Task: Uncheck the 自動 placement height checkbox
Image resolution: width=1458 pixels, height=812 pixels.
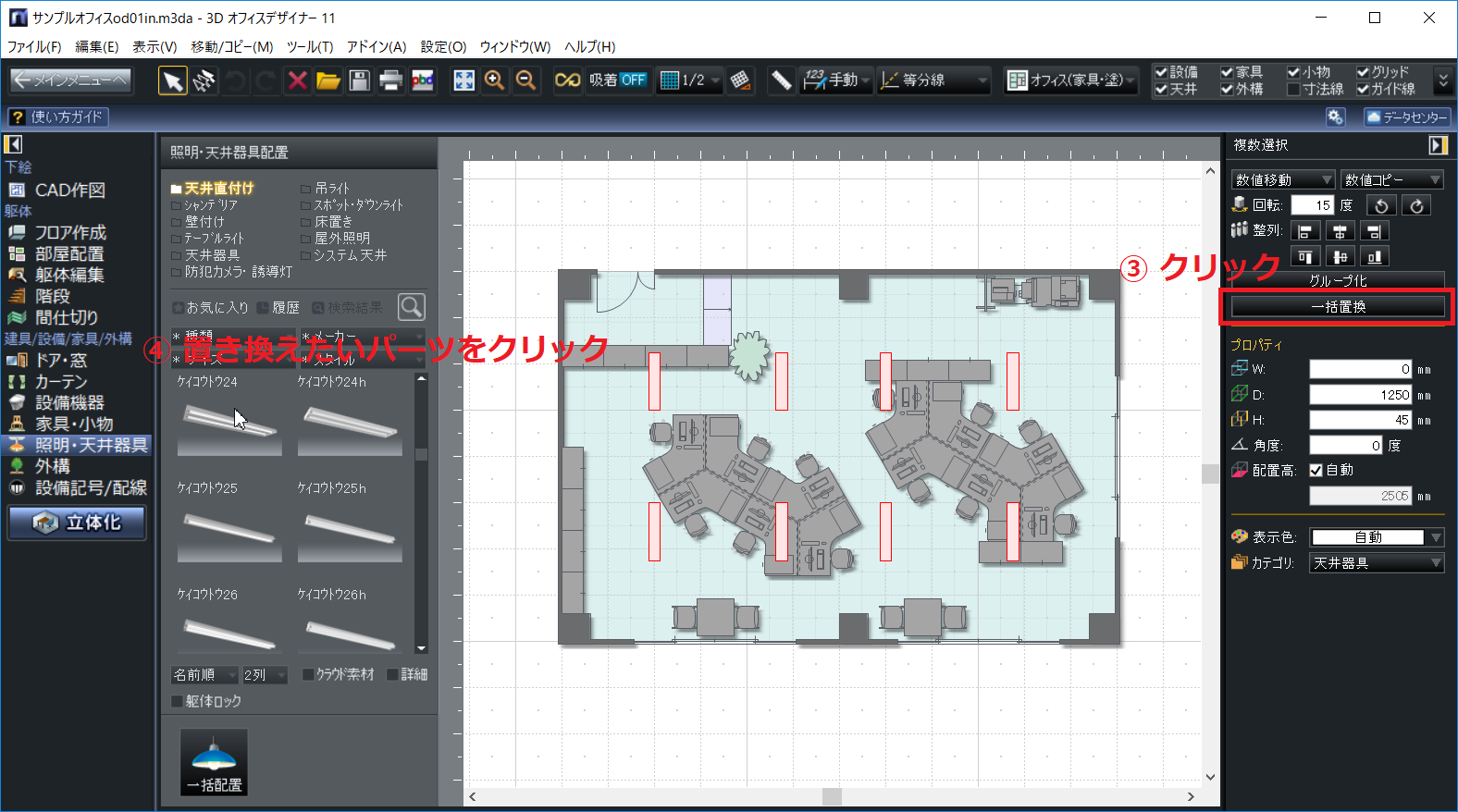Action: point(1316,471)
